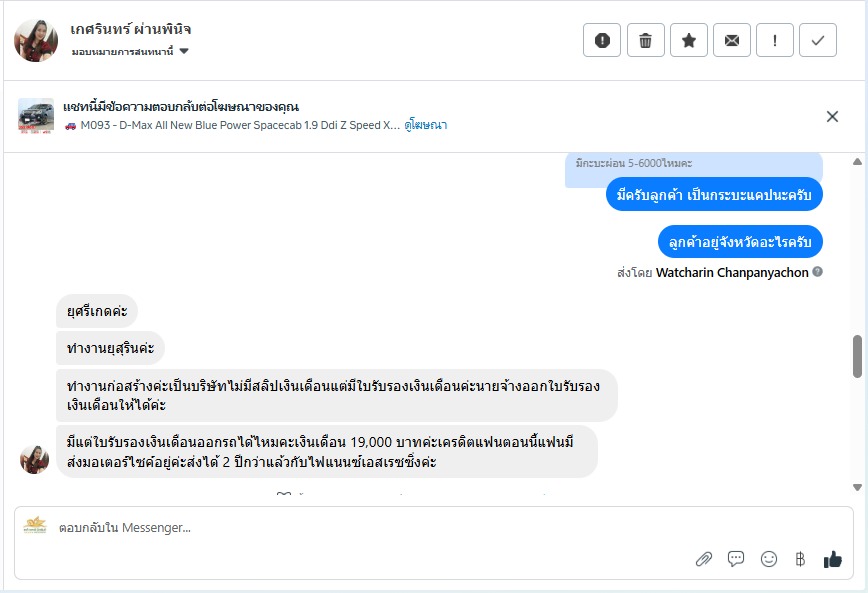The image size is (868, 593).
Task: Open the customer's name at the top
Action: [131, 29]
